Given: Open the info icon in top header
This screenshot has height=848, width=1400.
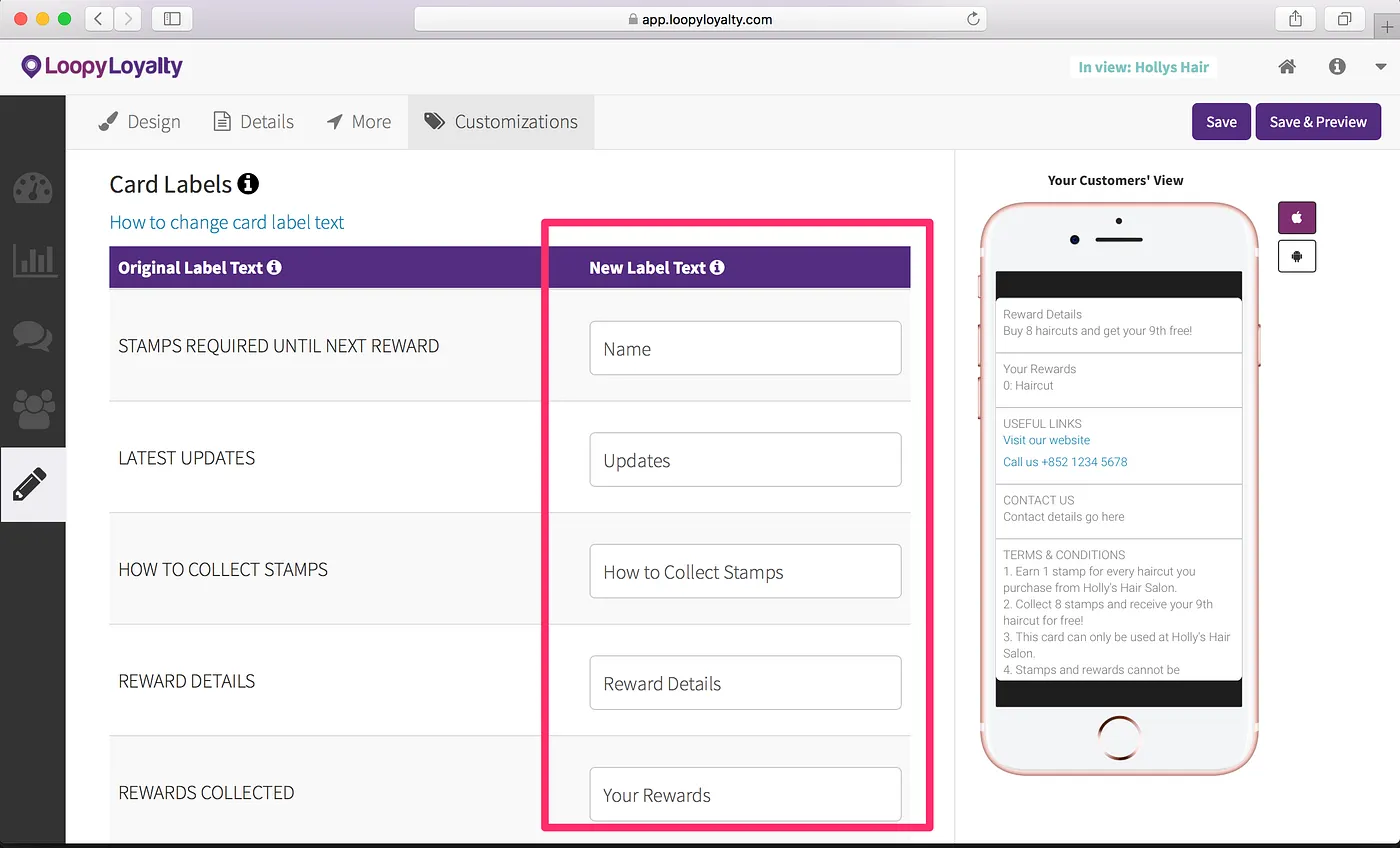Looking at the screenshot, I should [x=1337, y=67].
